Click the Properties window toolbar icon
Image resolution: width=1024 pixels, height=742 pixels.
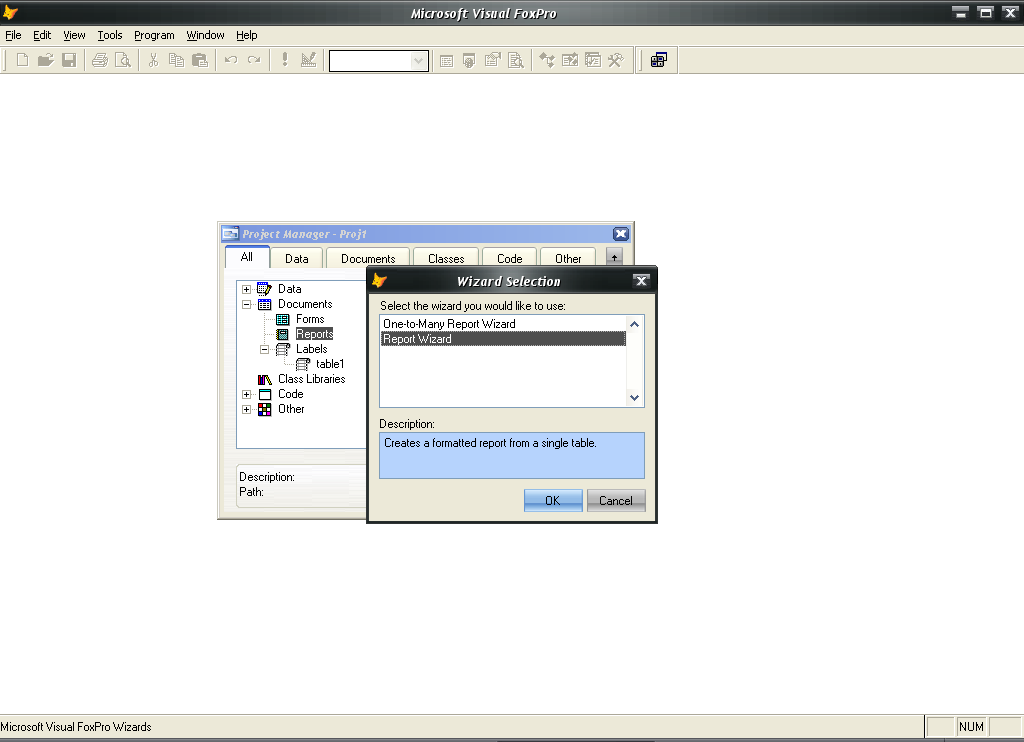coord(492,61)
